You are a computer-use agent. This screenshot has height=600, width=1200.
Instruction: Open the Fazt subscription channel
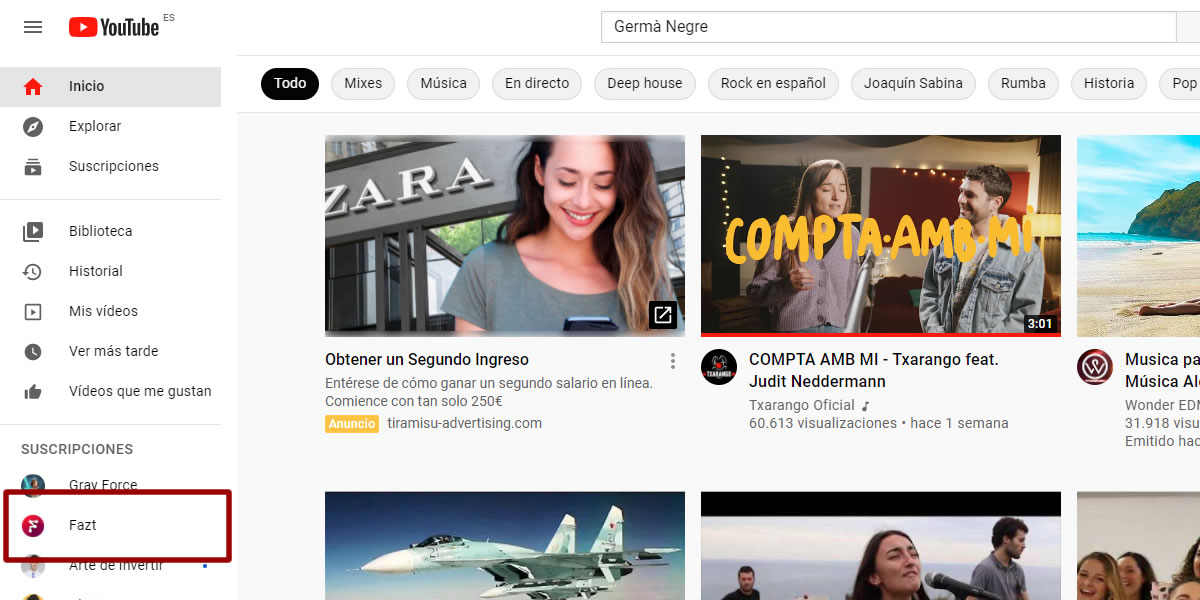(110, 525)
